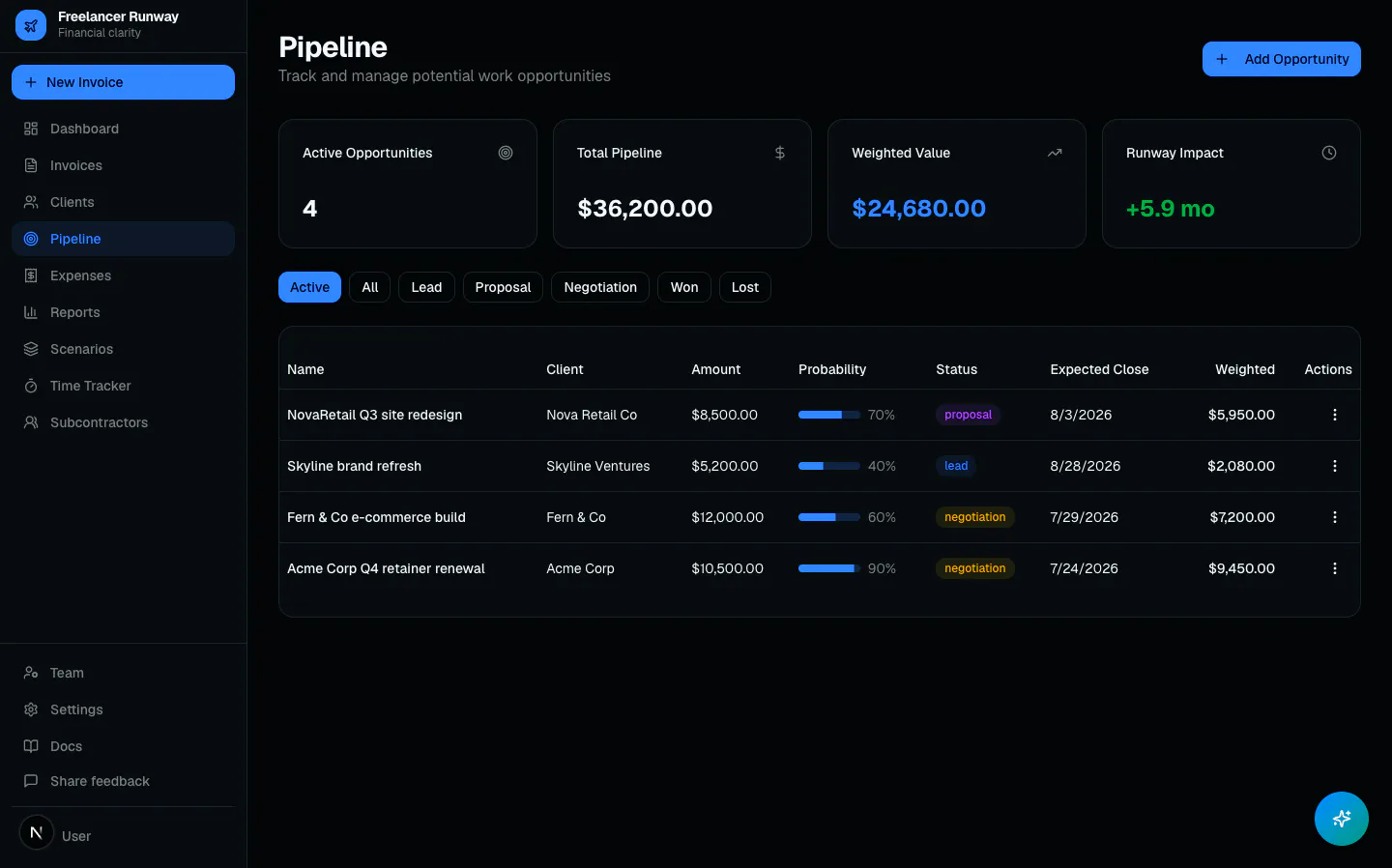Click 'Acme Corp Q4 retainer renewal' name
The height and width of the screenshot is (868, 1392).
pos(387,568)
